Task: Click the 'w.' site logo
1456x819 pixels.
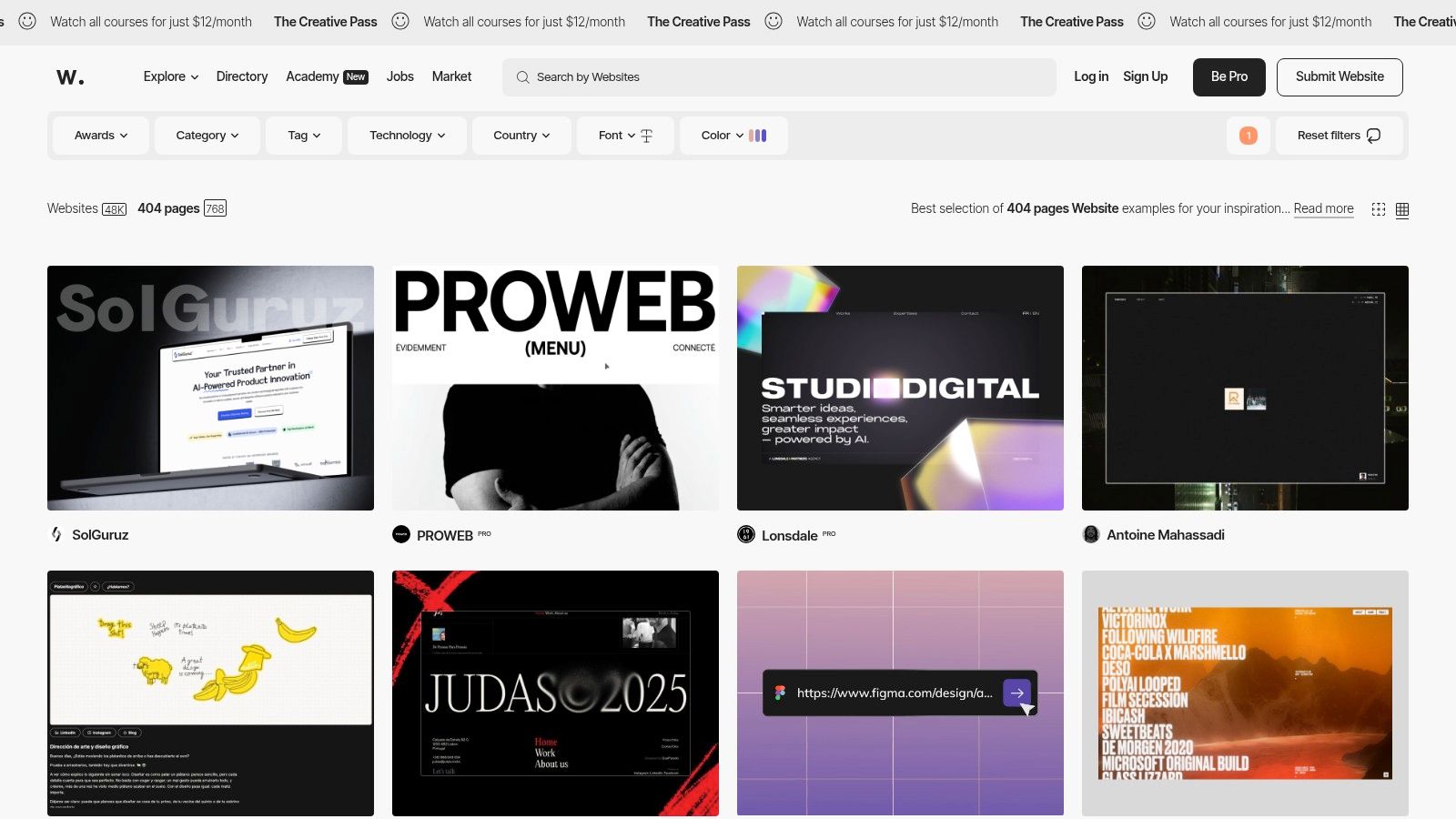Action: point(71,76)
